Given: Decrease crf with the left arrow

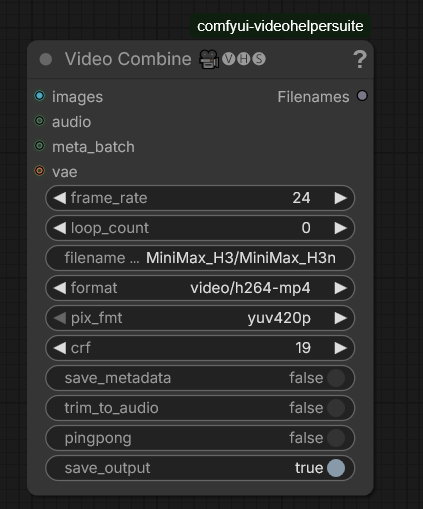Looking at the screenshot, I should tap(60, 348).
